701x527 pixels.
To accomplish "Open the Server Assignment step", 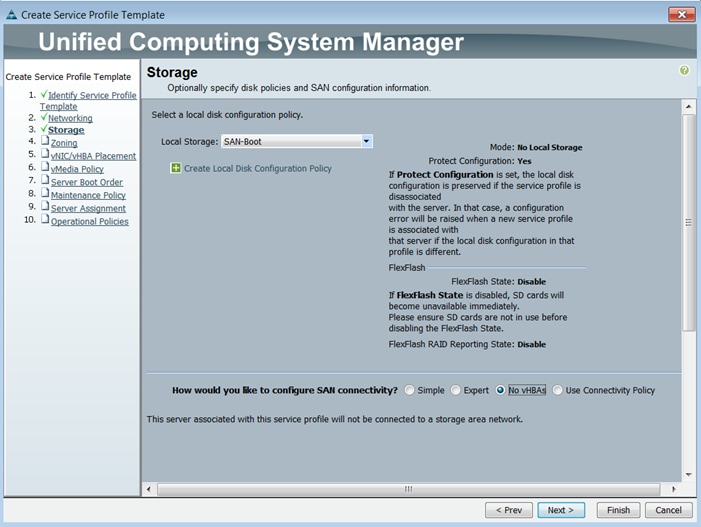I will 88,208.
